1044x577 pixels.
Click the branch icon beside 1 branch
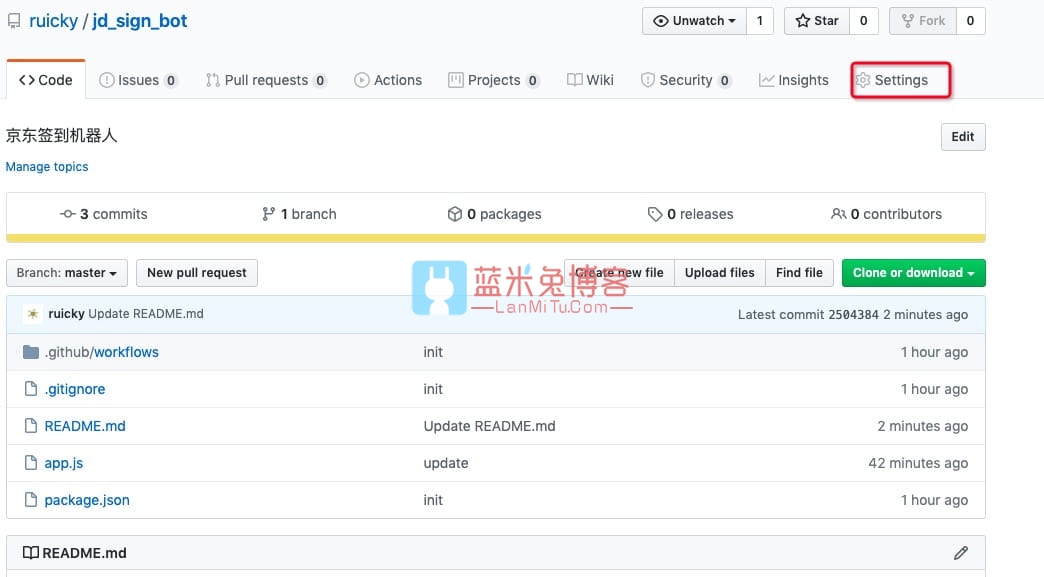[268, 214]
